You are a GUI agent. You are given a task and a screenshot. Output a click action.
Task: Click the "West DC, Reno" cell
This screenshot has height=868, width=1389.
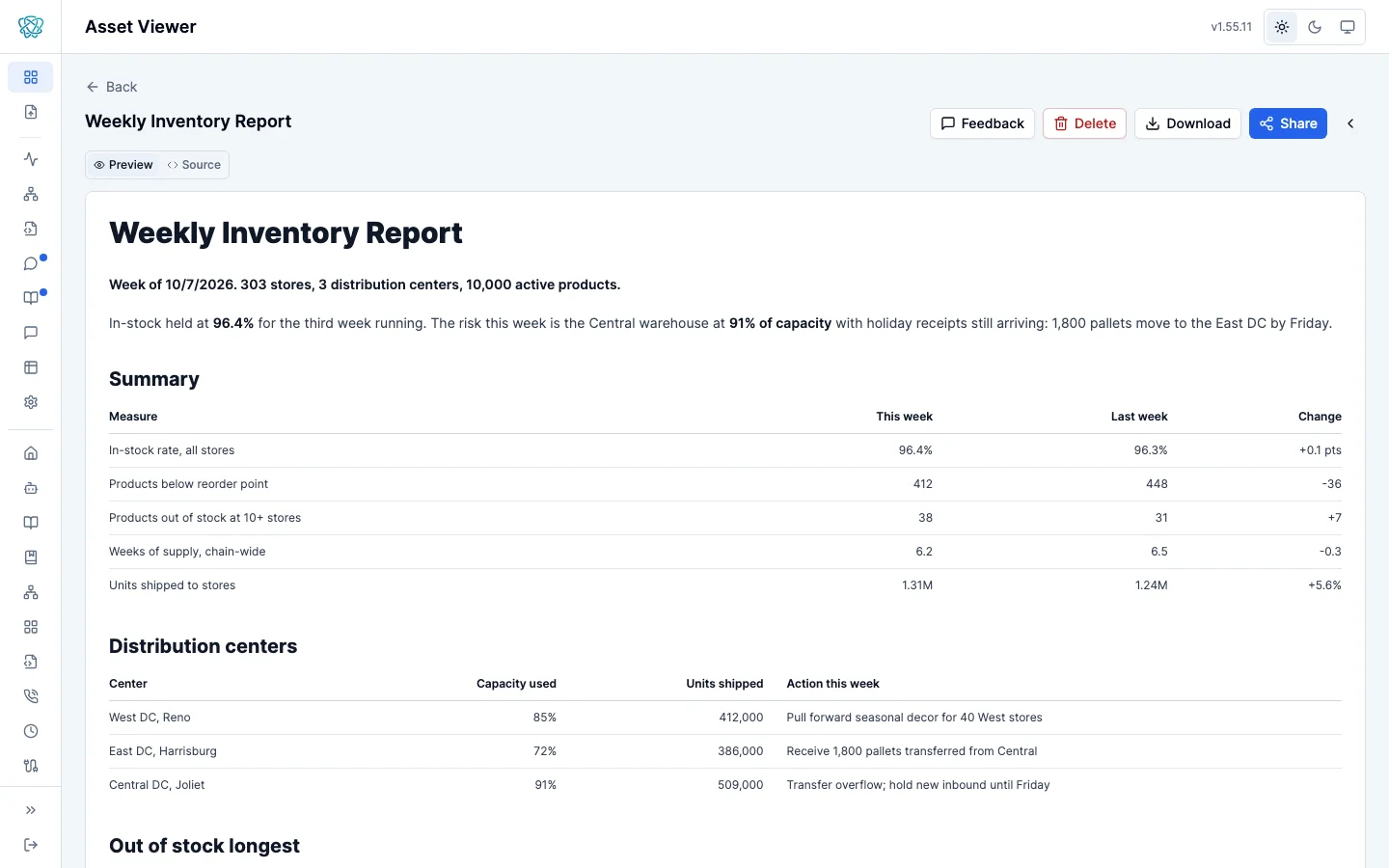point(150,718)
